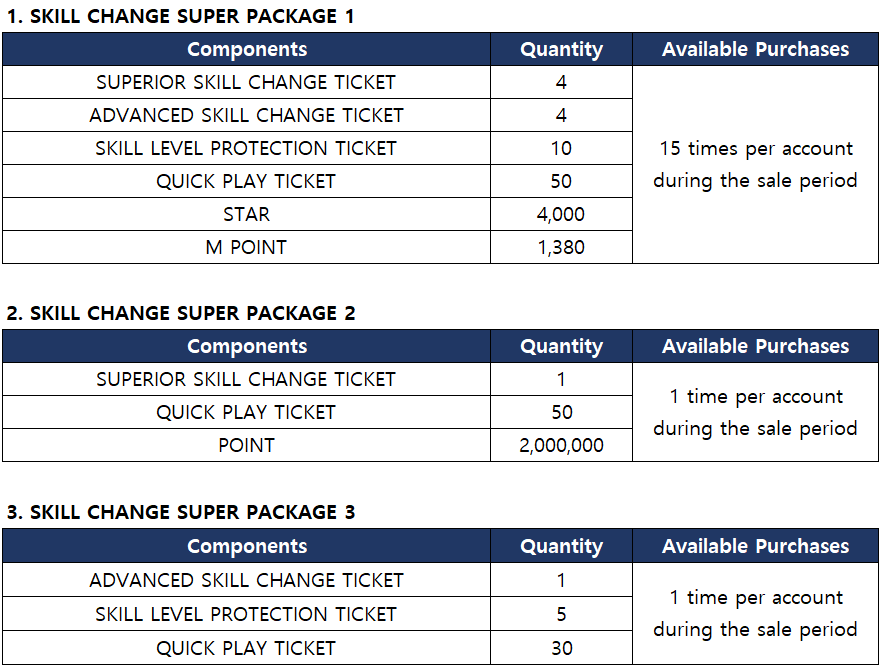Select SUPERIOR SKILL CHANGE TICKET in Package 2
This screenshot has width=882, height=668.
click(x=246, y=379)
